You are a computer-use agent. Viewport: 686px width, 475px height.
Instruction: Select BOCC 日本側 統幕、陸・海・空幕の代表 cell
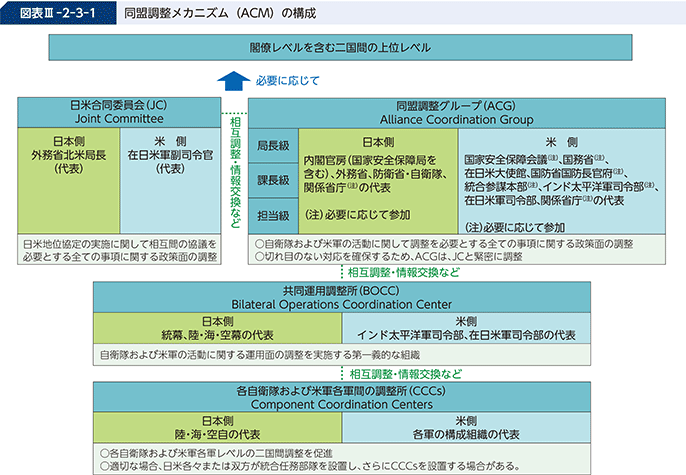tap(217, 328)
